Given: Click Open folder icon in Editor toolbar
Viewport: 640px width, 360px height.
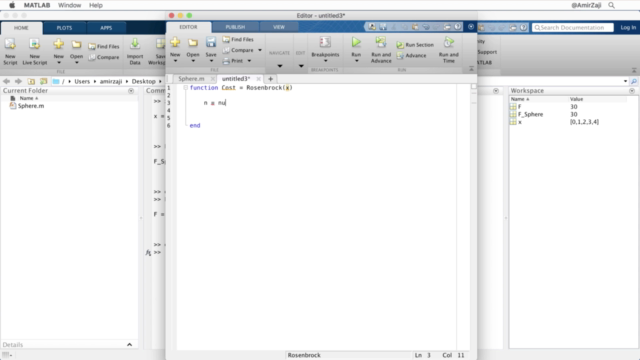Looking at the screenshot, I should click(x=193, y=42).
